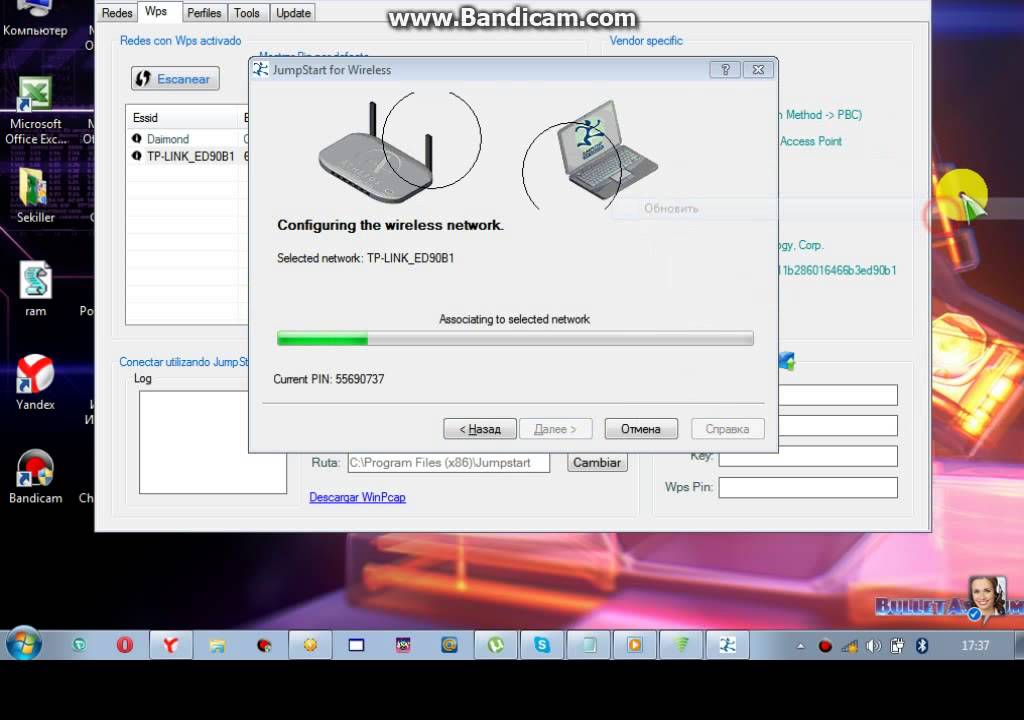Screen dimensions: 1024x720
Task: Click the disabled Далее button
Action: 555,429
